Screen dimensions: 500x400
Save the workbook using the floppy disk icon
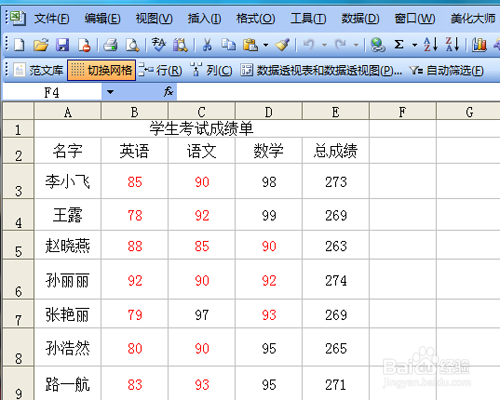pyautogui.click(x=62, y=44)
